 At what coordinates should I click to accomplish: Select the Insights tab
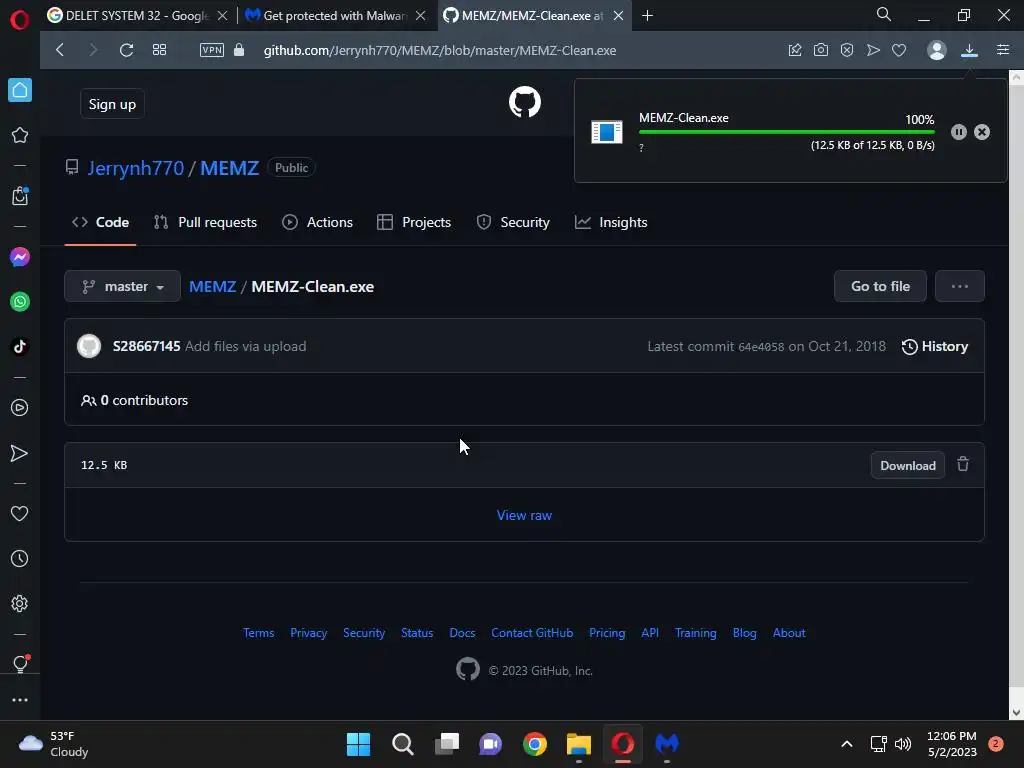[x=611, y=222]
